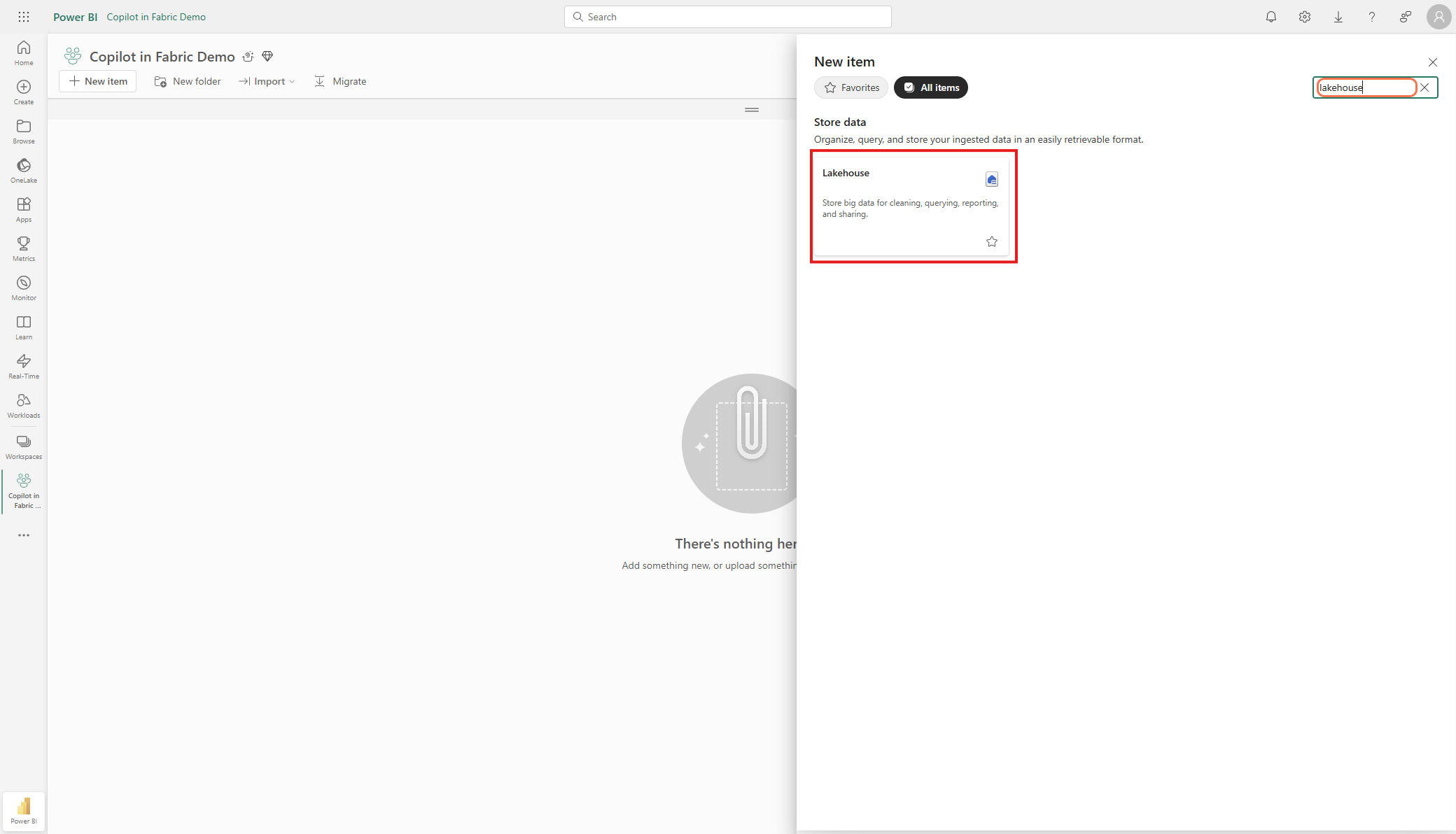This screenshot has width=1456, height=834.
Task: Switch to the Favorites filter
Action: 851,87
